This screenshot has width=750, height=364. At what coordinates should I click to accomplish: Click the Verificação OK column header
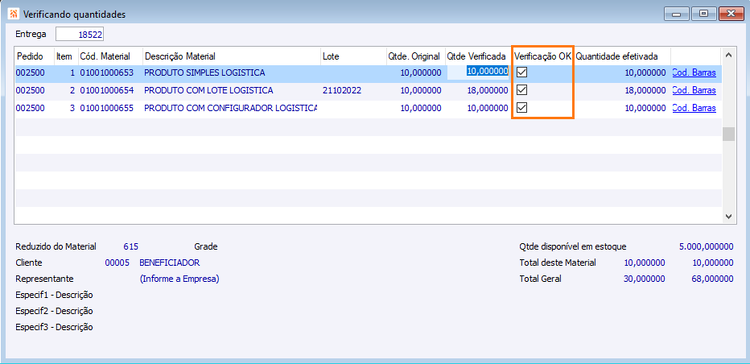pos(543,56)
